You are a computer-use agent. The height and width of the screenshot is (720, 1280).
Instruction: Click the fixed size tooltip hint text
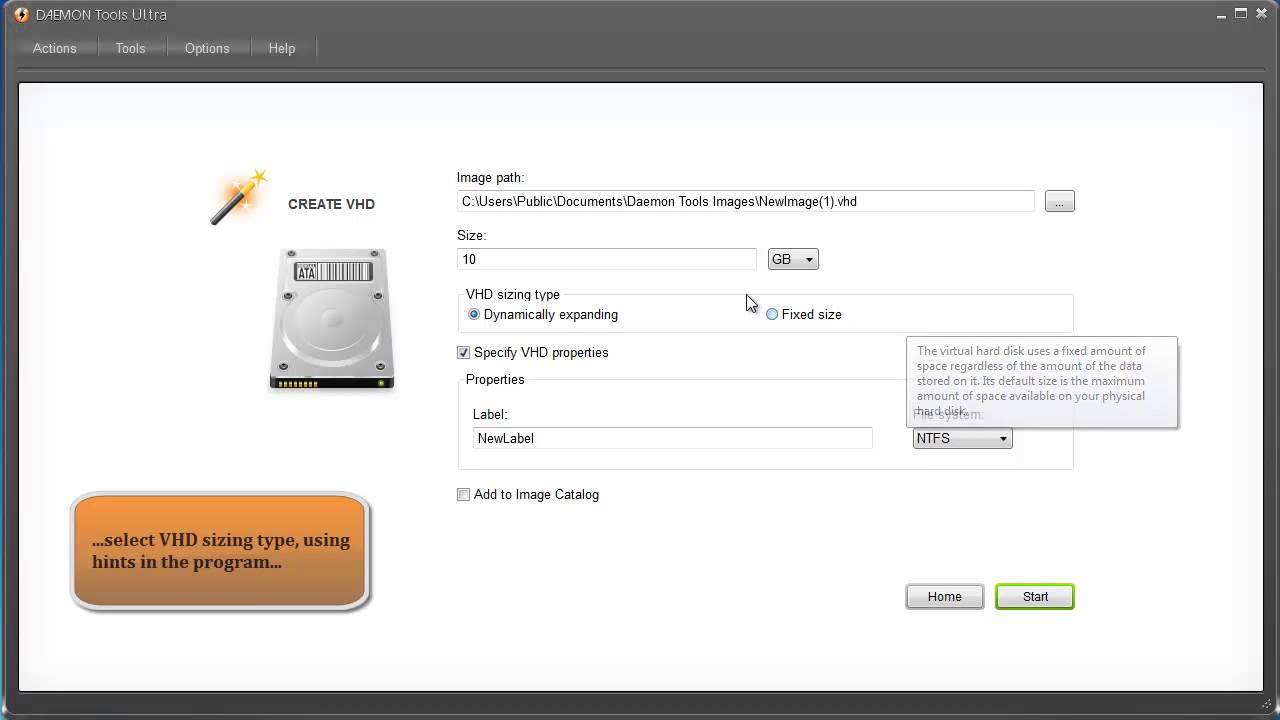click(1033, 381)
